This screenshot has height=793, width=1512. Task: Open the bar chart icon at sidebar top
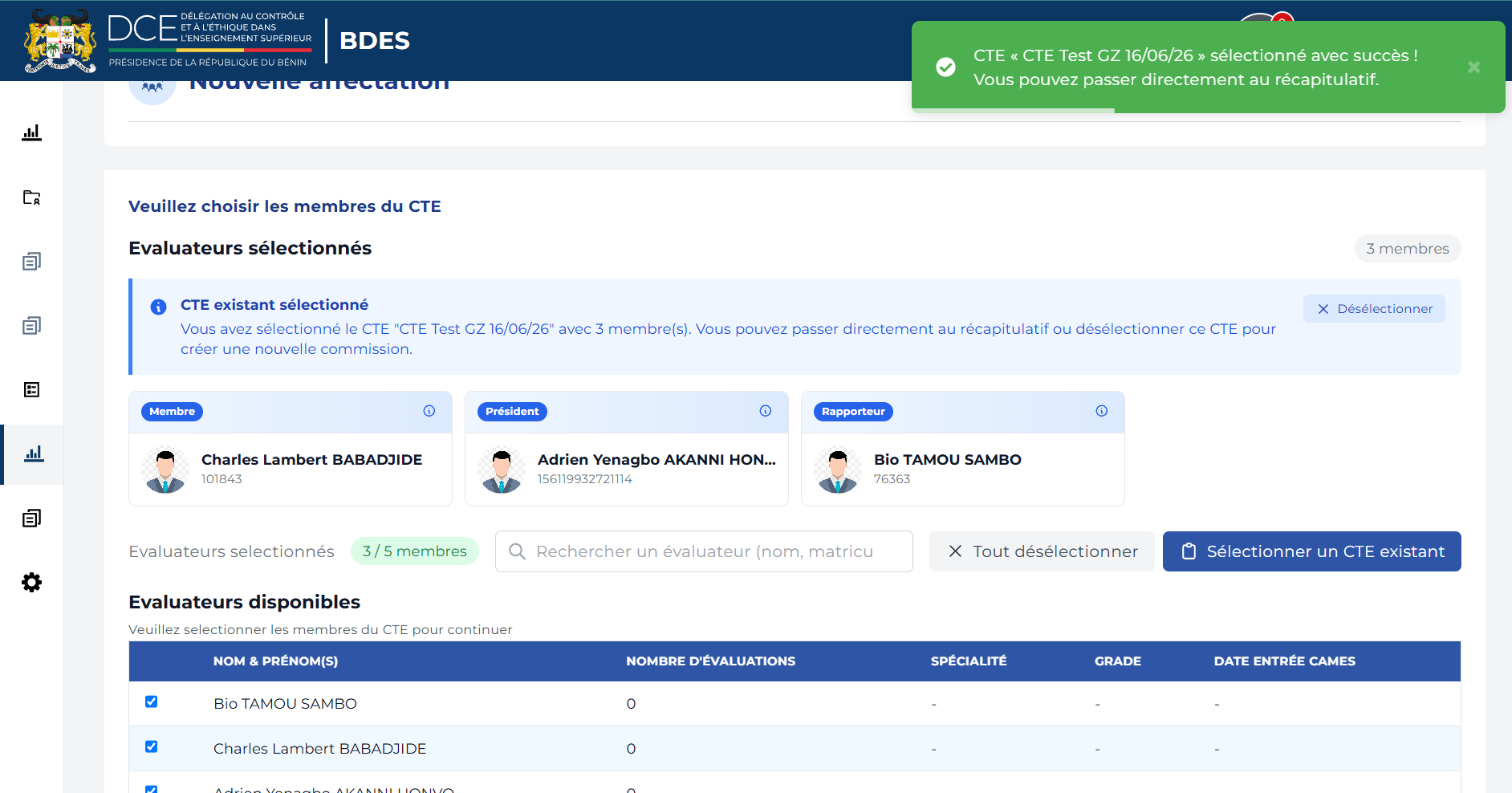coord(31,132)
